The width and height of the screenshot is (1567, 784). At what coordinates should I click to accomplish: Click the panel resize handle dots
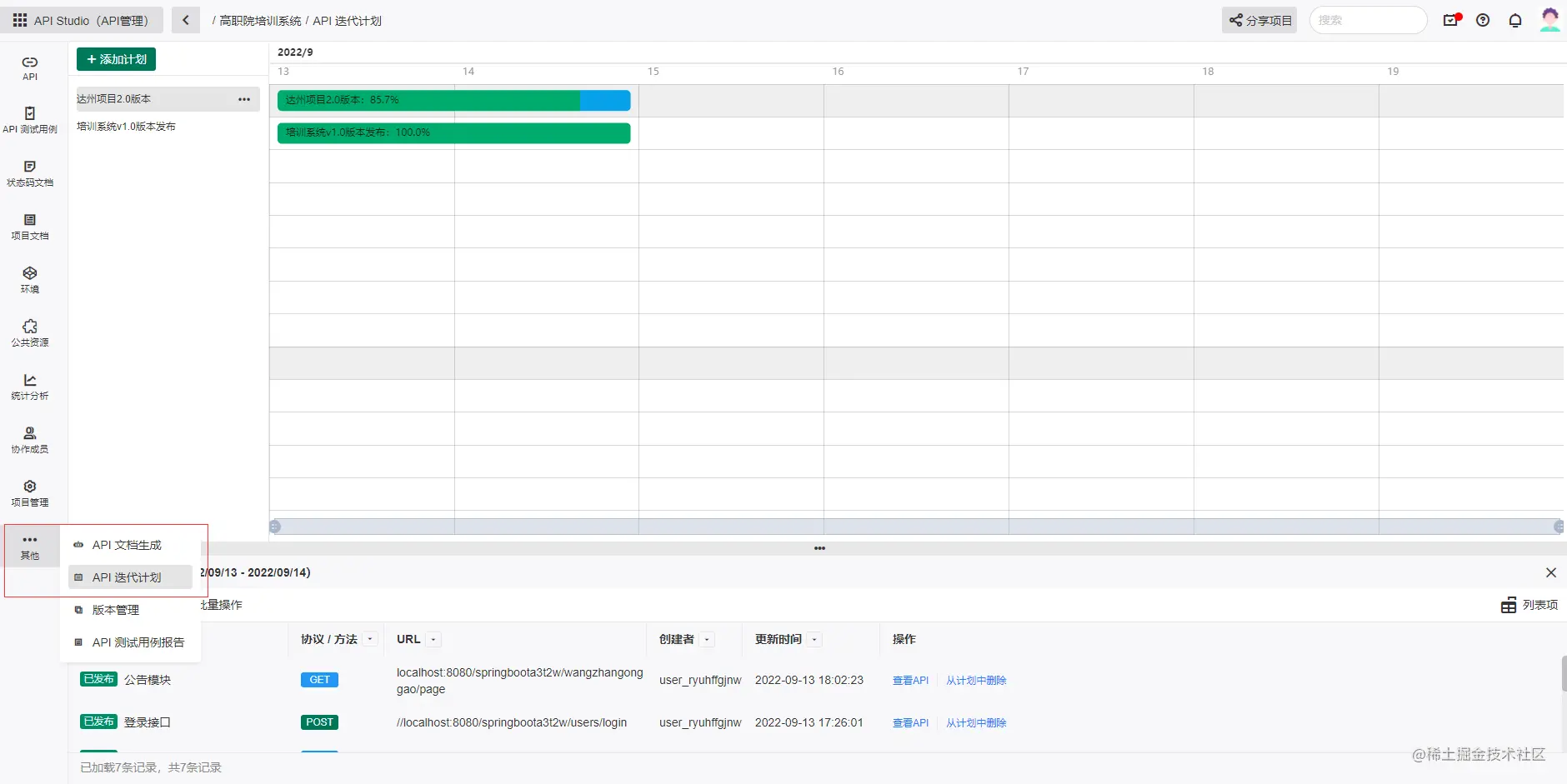pyautogui.click(x=819, y=548)
